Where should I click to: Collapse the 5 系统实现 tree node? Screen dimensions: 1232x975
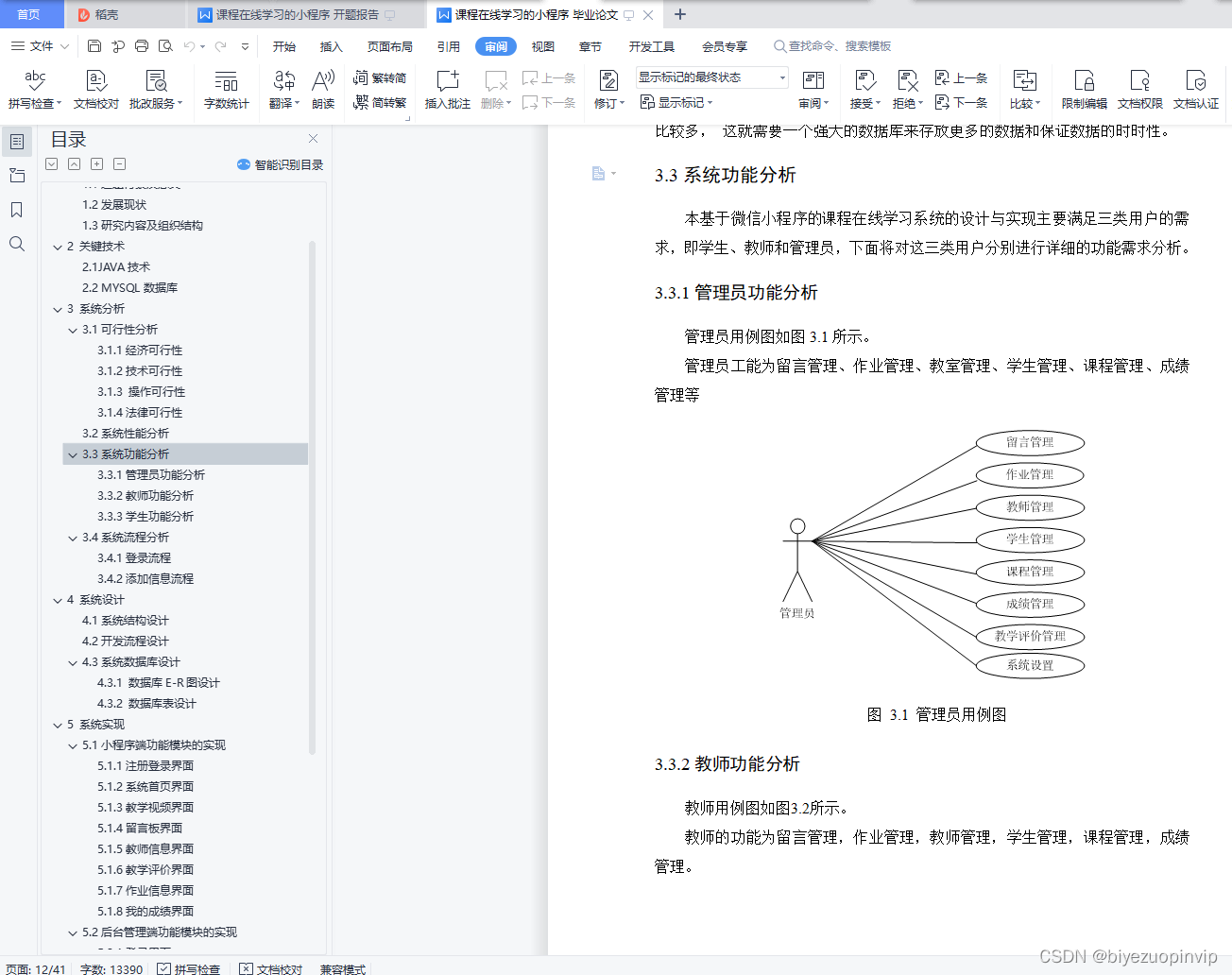coord(58,725)
